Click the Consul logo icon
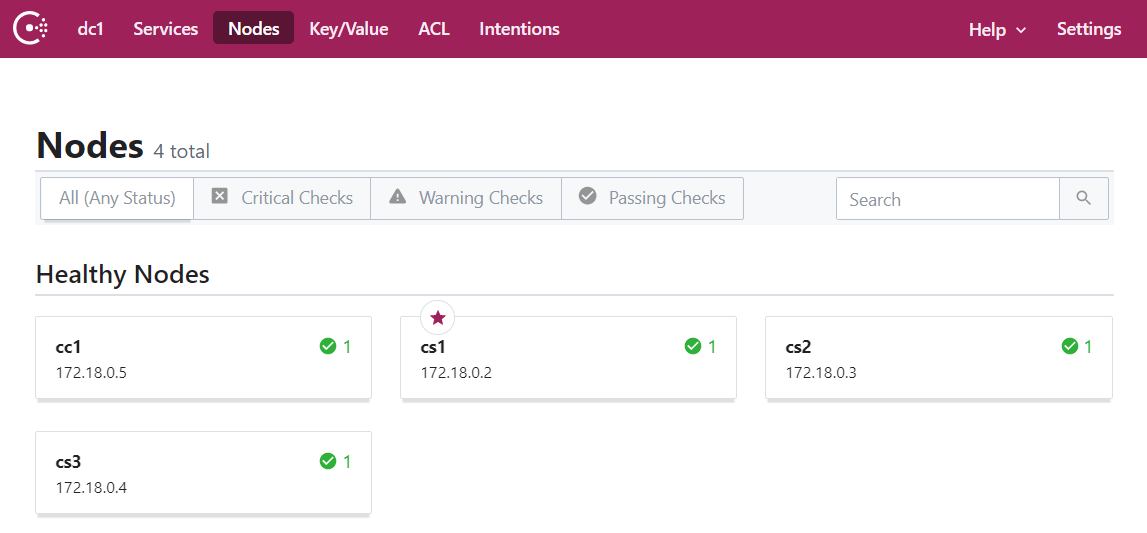Image resolution: width=1147 pixels, height=533 pixels. coord(36,28)
